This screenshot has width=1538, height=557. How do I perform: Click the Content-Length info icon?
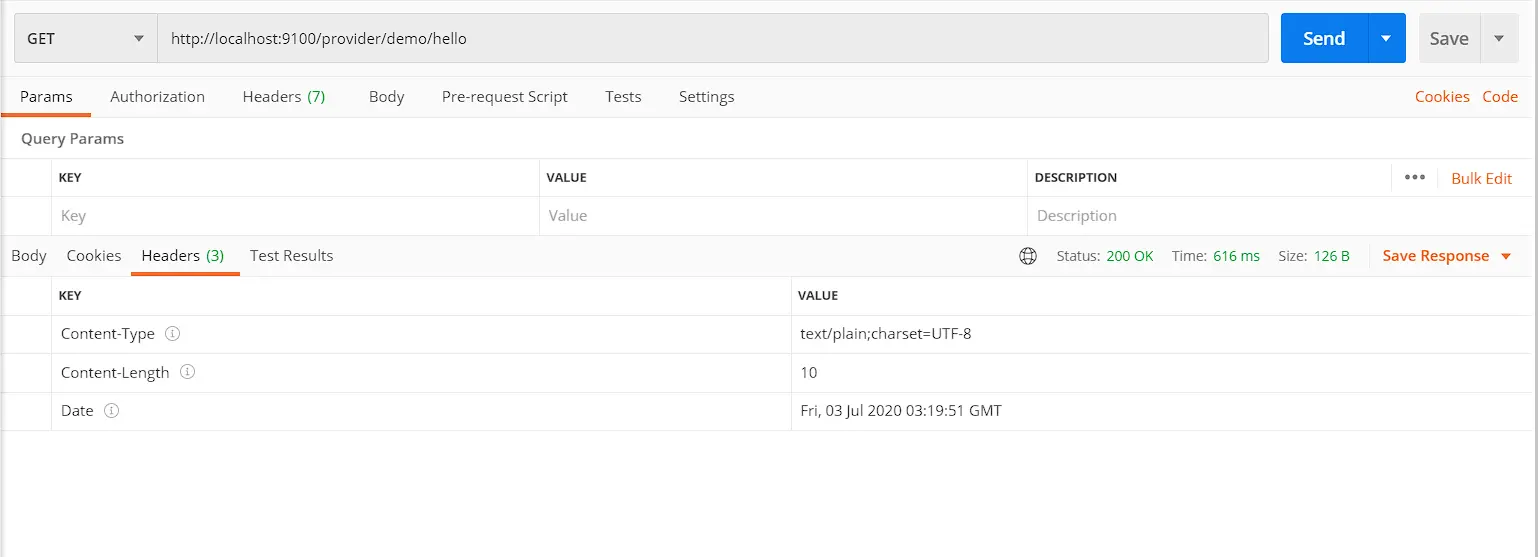(x=187, y=372)
